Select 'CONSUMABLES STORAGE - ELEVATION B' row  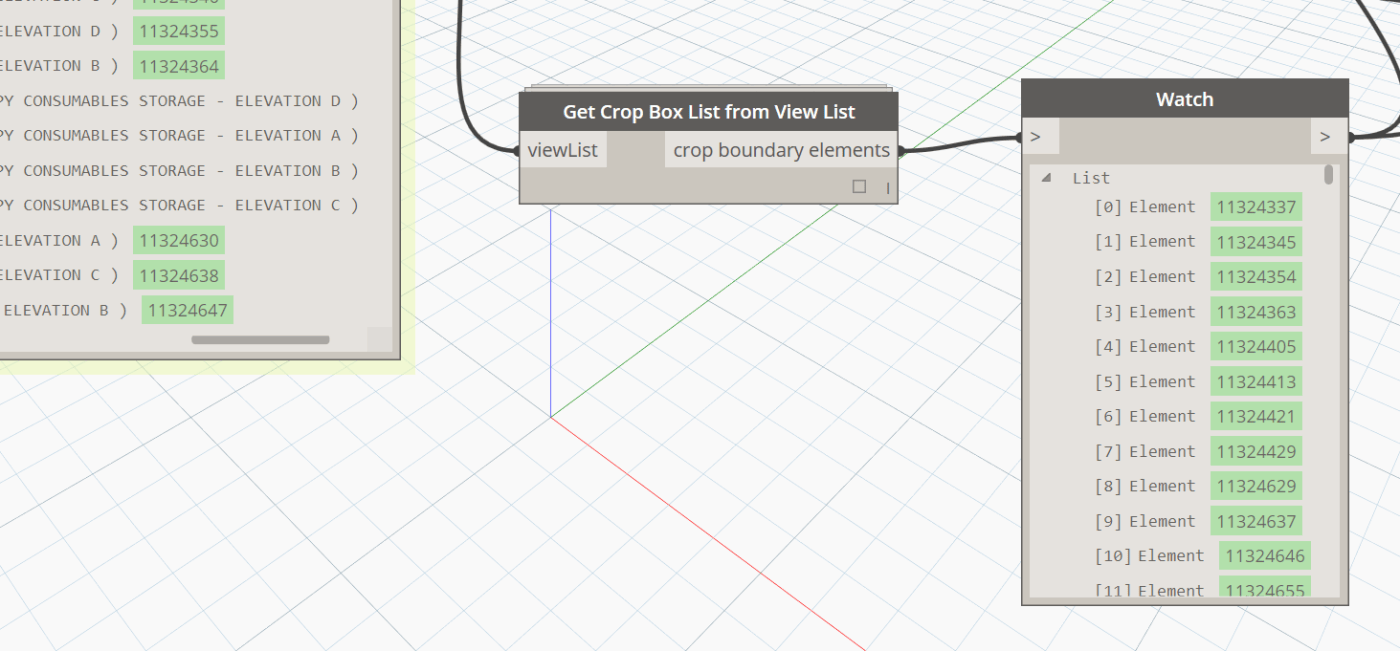180,171
